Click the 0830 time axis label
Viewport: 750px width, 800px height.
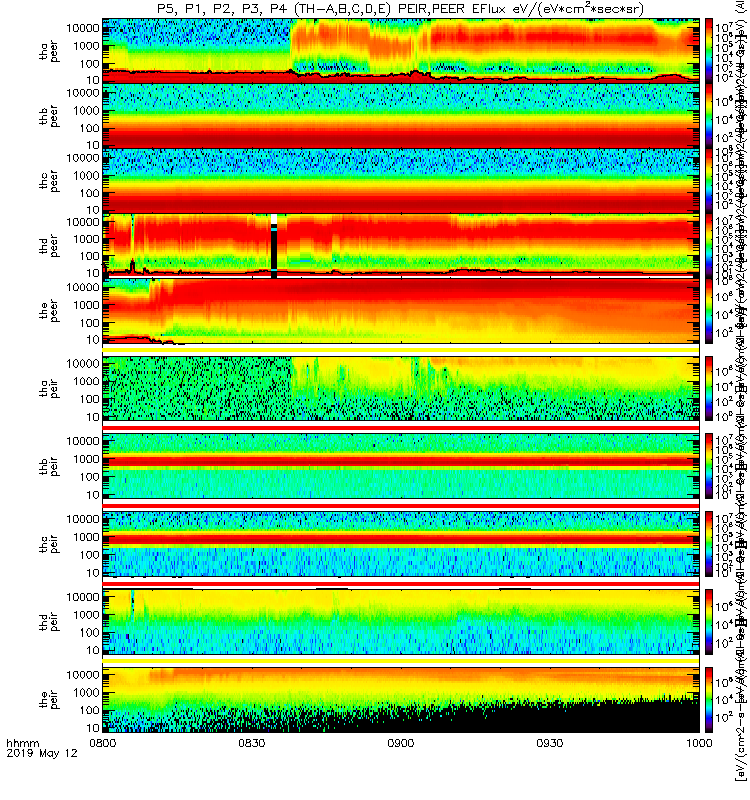click(252, 743)
